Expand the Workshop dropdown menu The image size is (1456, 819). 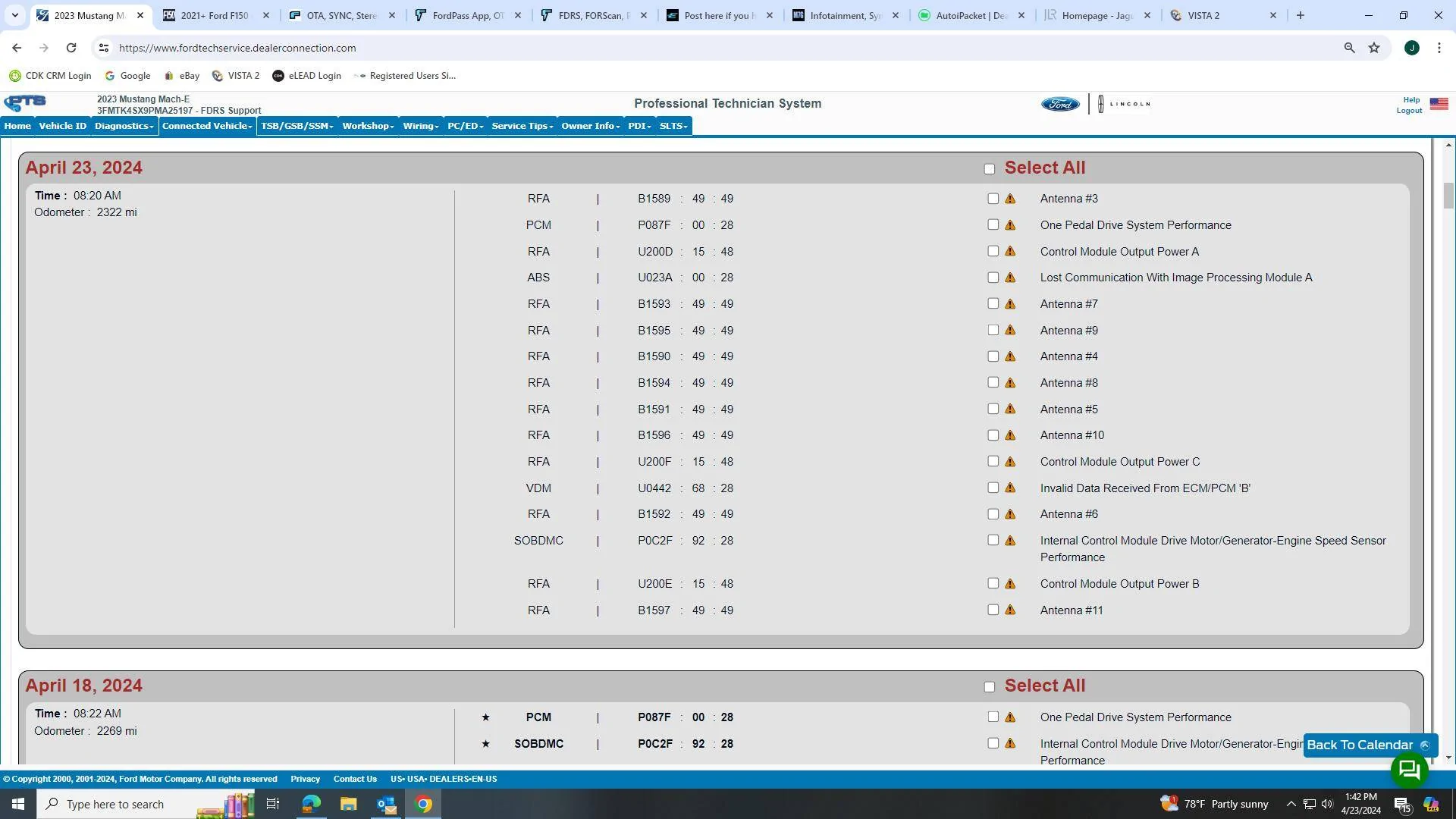click(x=368, y=126)
